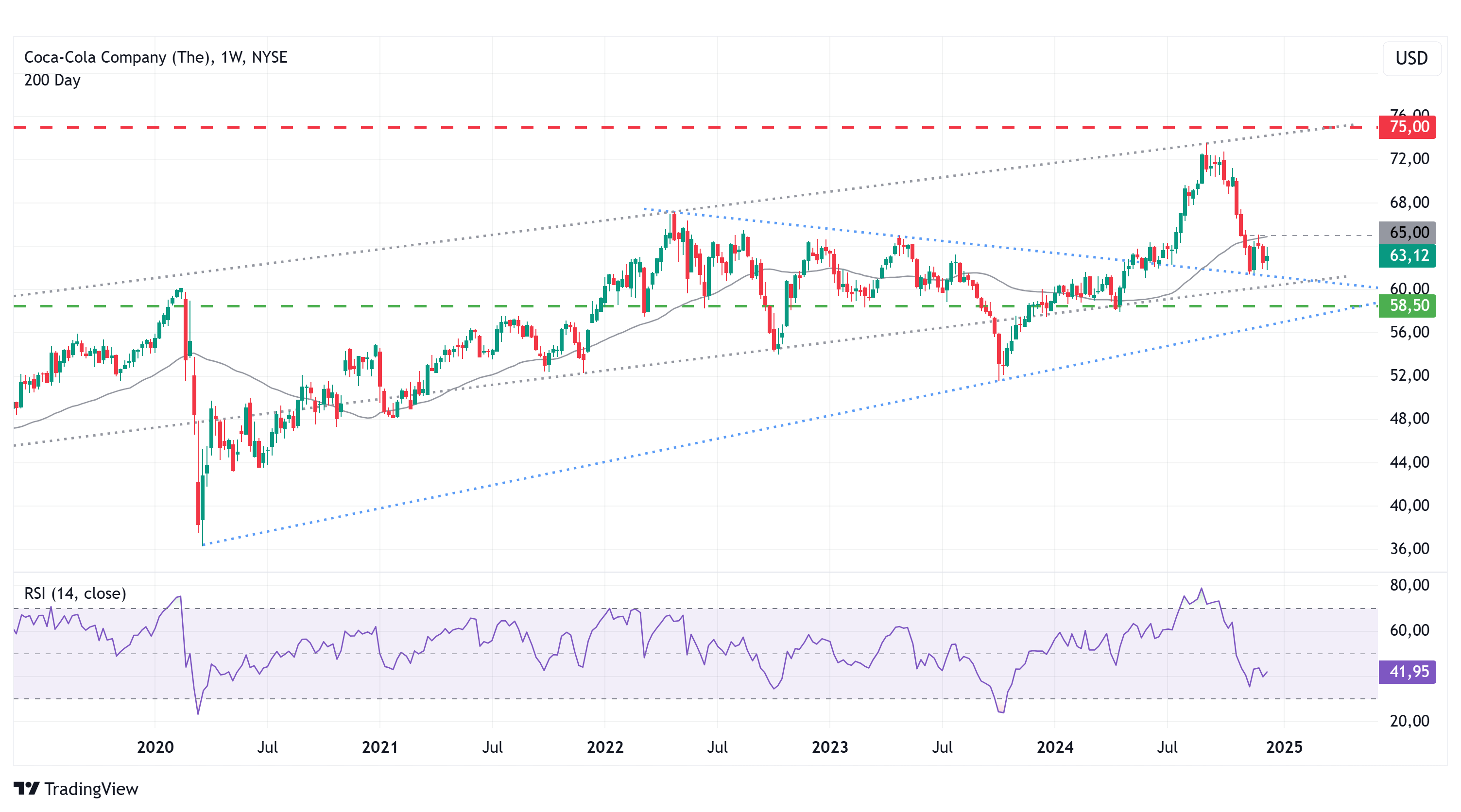Click the 52,00 price axis tick
Screen dimensions: 1461x812
click(x=1409, y=375)
